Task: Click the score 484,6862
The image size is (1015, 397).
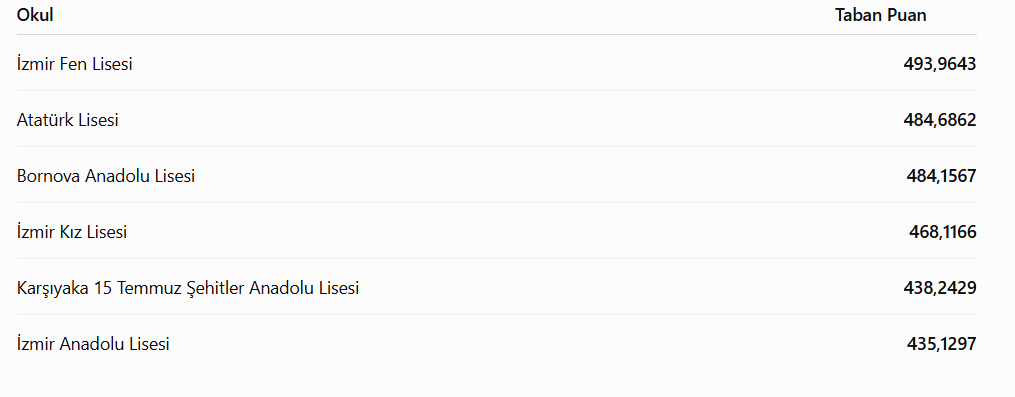Action: point(939,120)
